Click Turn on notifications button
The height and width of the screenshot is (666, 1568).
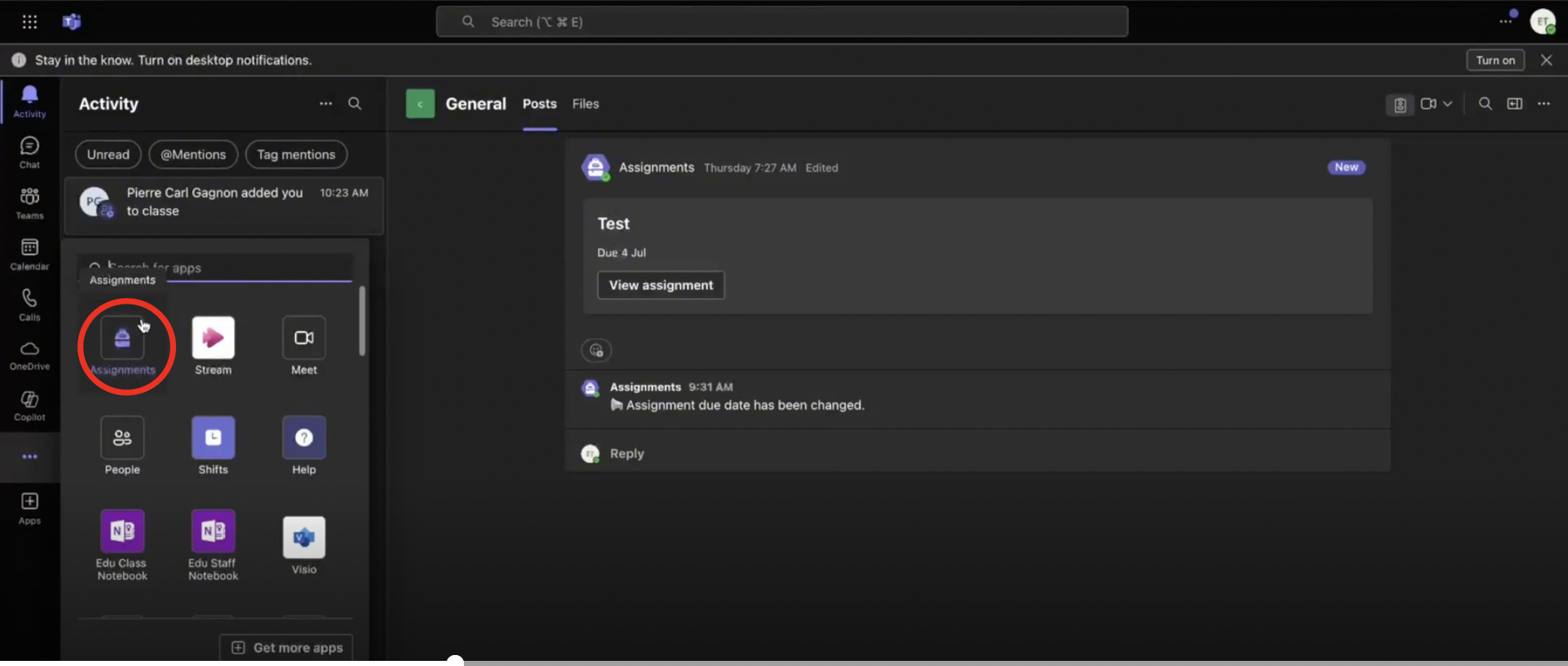point(1495,60)
